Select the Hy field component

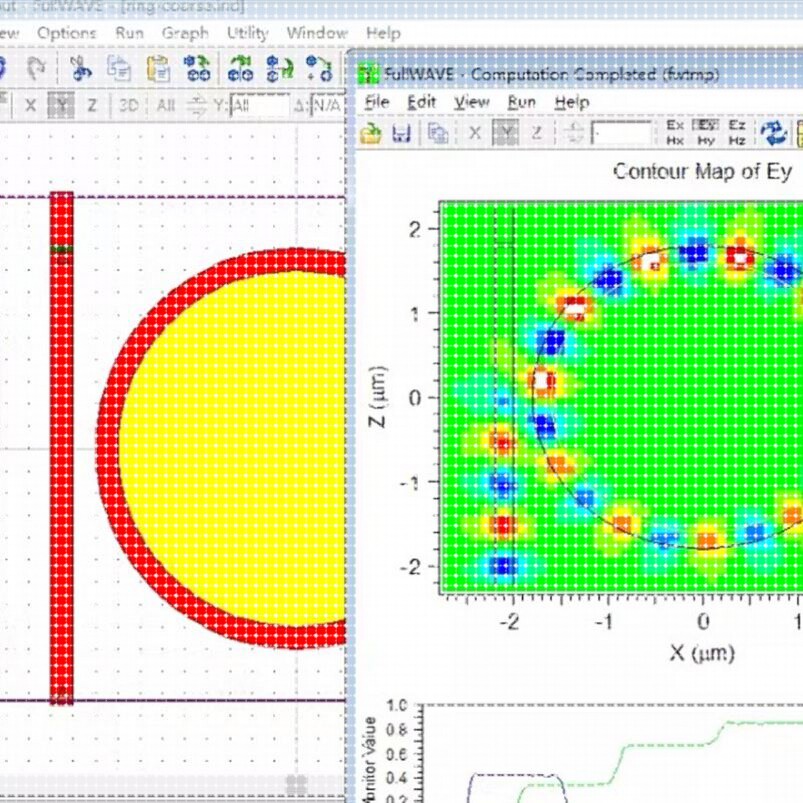tap(706, 140)
